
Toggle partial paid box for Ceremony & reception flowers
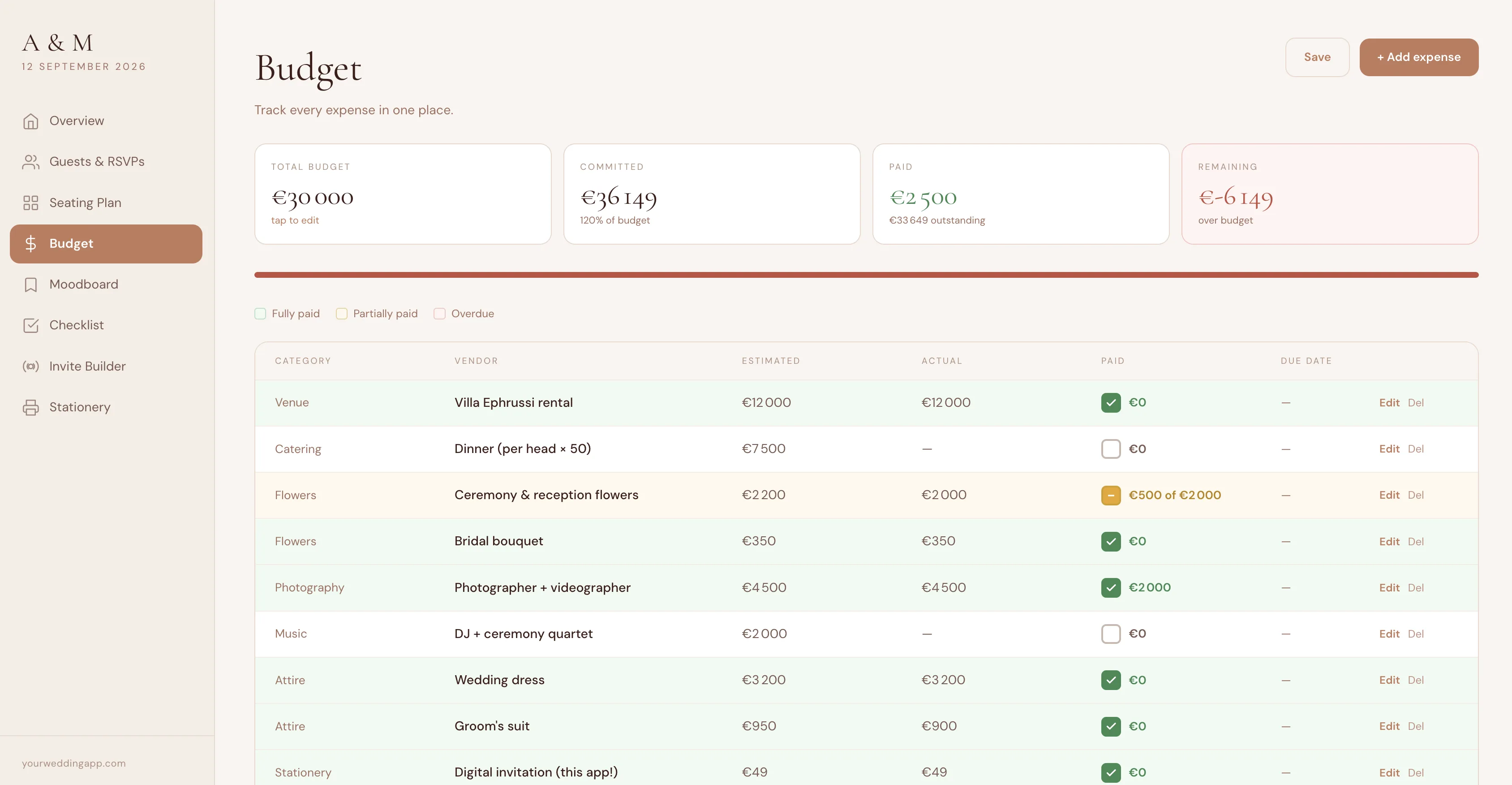(x=1111, y=496)
